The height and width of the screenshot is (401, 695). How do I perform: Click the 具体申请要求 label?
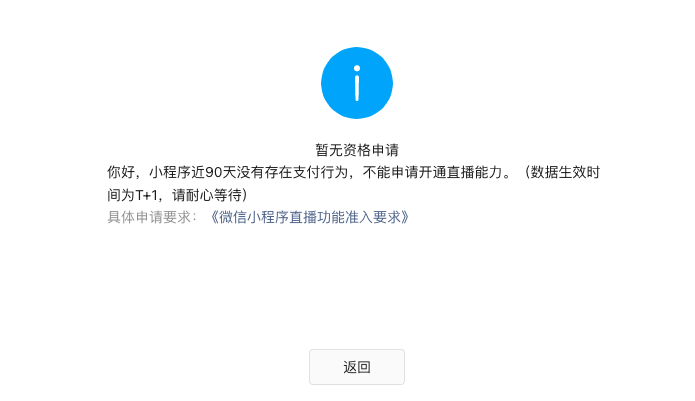pos(149,217)
